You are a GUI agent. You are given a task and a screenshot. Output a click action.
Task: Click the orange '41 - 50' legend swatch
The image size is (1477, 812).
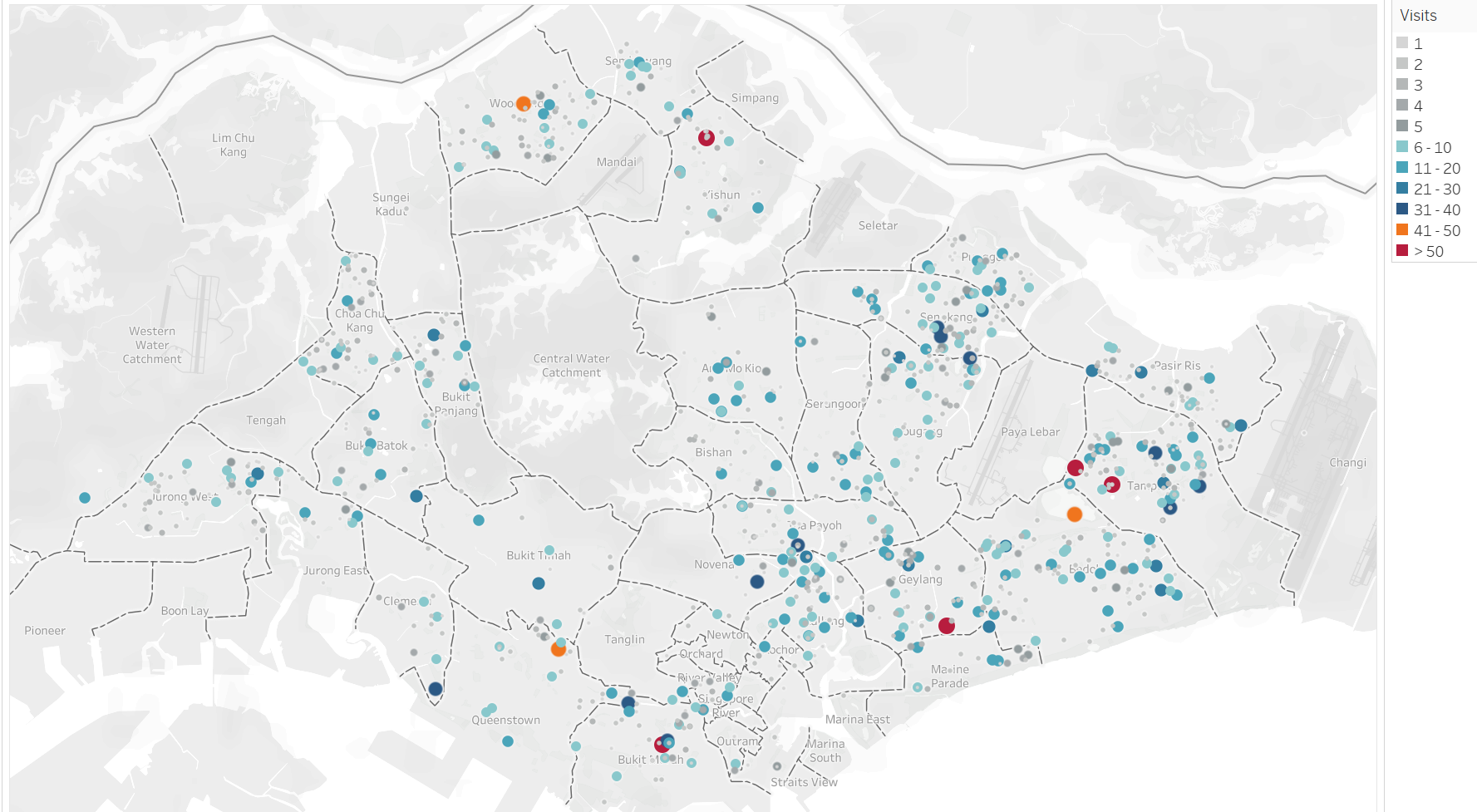click(x=1402, y=230)
